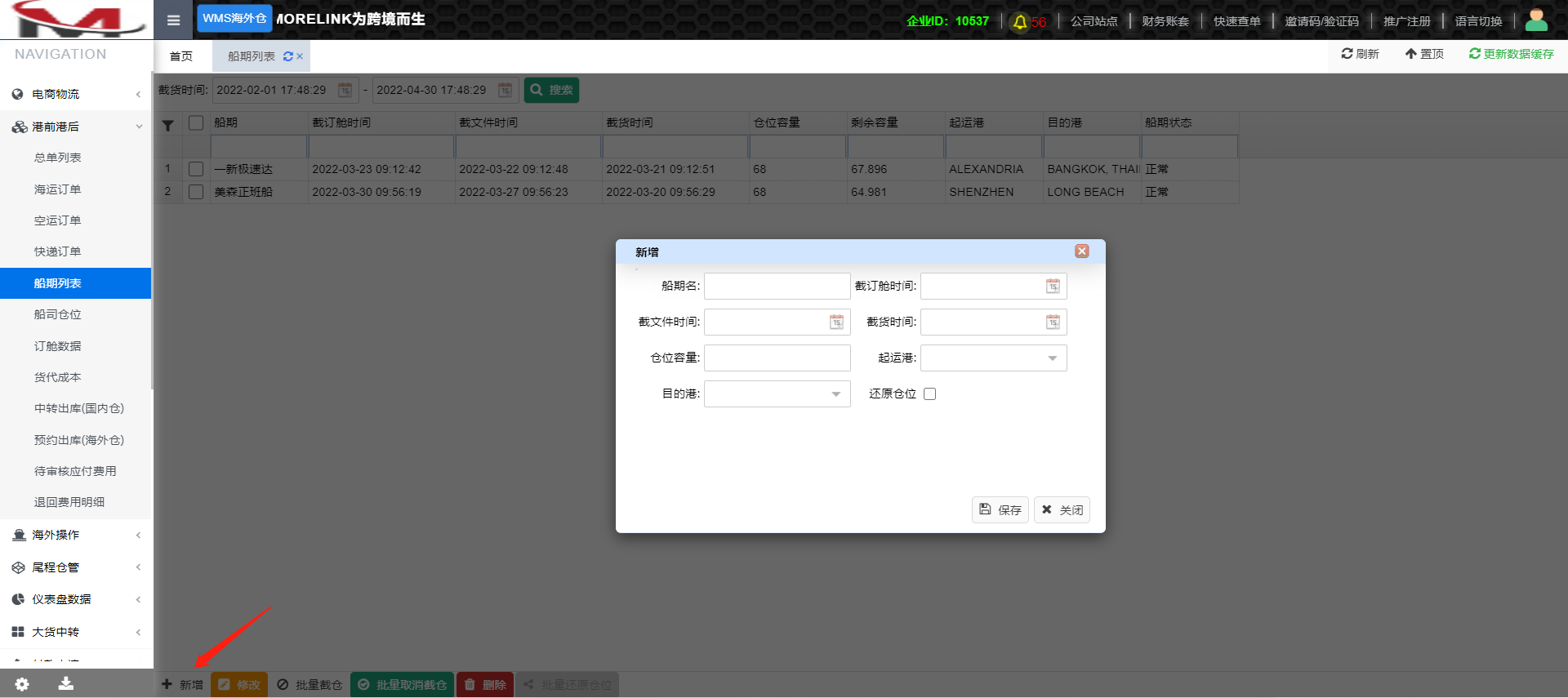
Task: Open the 目的港 dropdown
Action: point(777,393)
